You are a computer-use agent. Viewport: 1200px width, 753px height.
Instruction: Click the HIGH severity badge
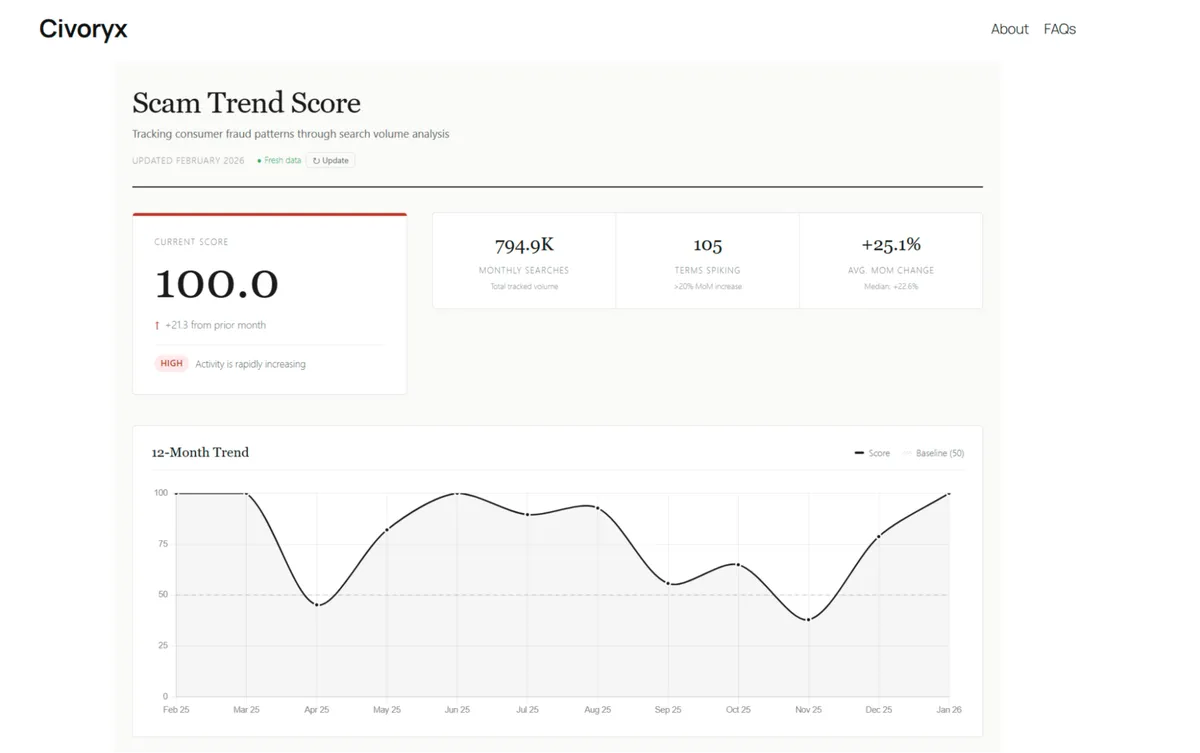pyautogui.click(x=171, y=363)
